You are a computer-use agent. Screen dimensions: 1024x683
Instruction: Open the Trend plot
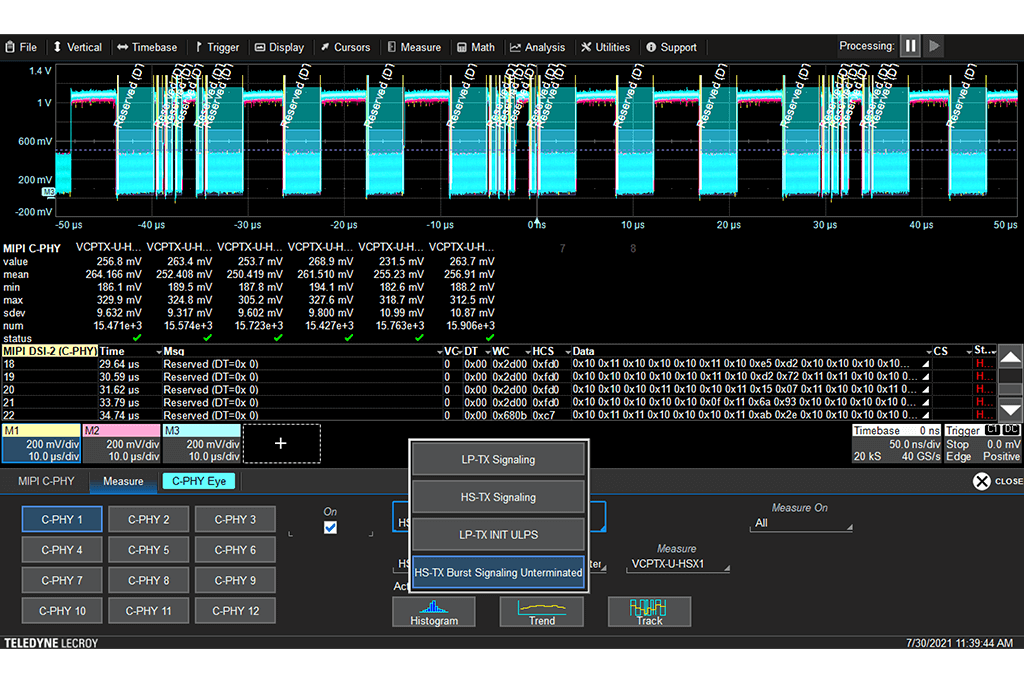point(541,611)
